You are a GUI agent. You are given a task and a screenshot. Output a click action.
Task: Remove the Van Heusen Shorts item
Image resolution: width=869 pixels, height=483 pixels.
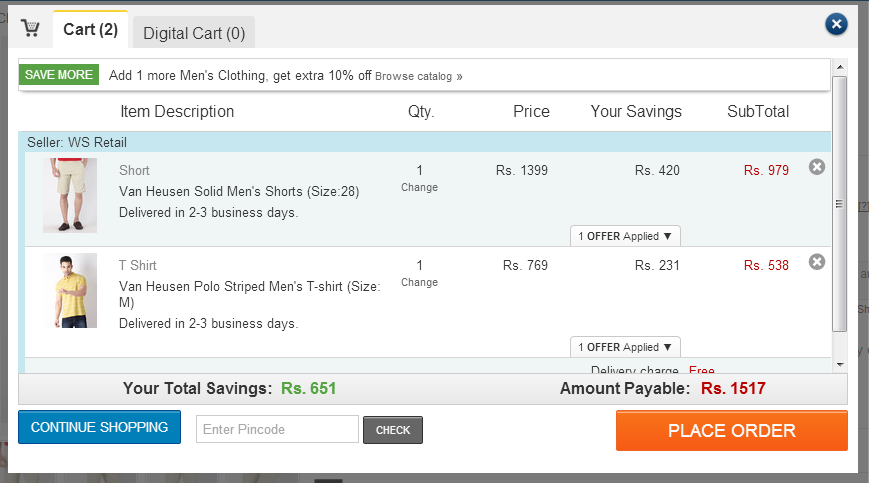pyautogui.click(x=816, y=167)
